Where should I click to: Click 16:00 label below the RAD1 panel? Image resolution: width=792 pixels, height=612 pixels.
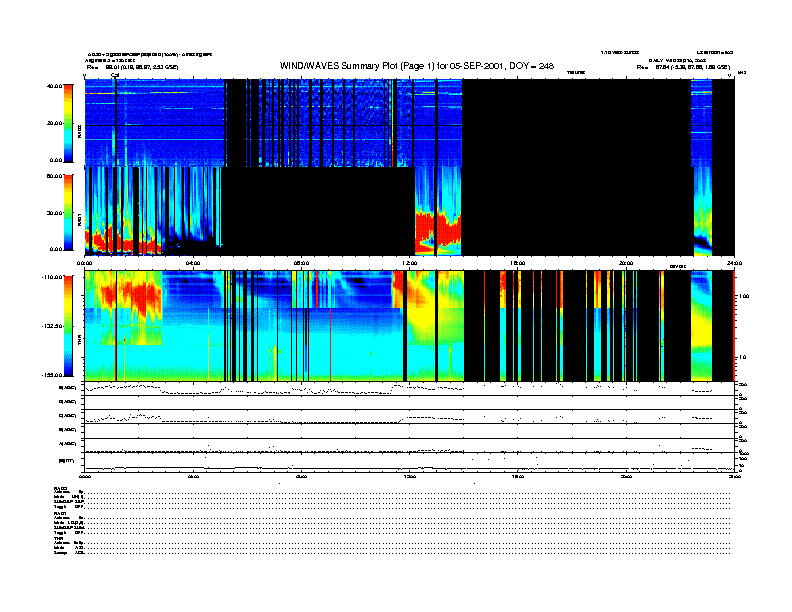pyautogui.click(x=518, y=263)
